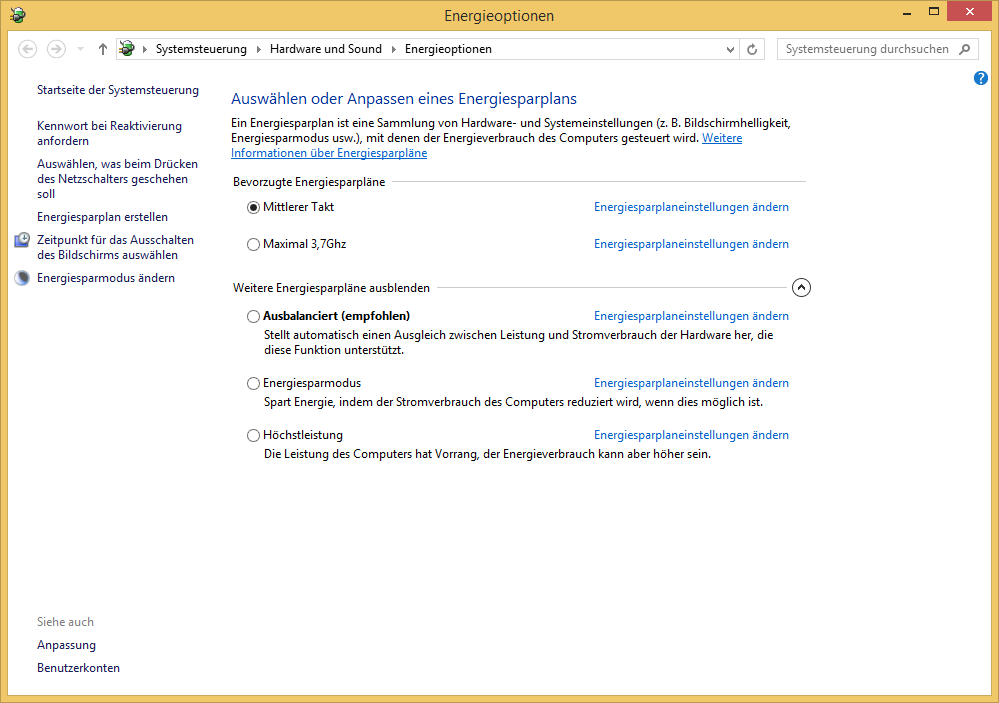Click the monitor clock icon in sidebar

point(22,240)
